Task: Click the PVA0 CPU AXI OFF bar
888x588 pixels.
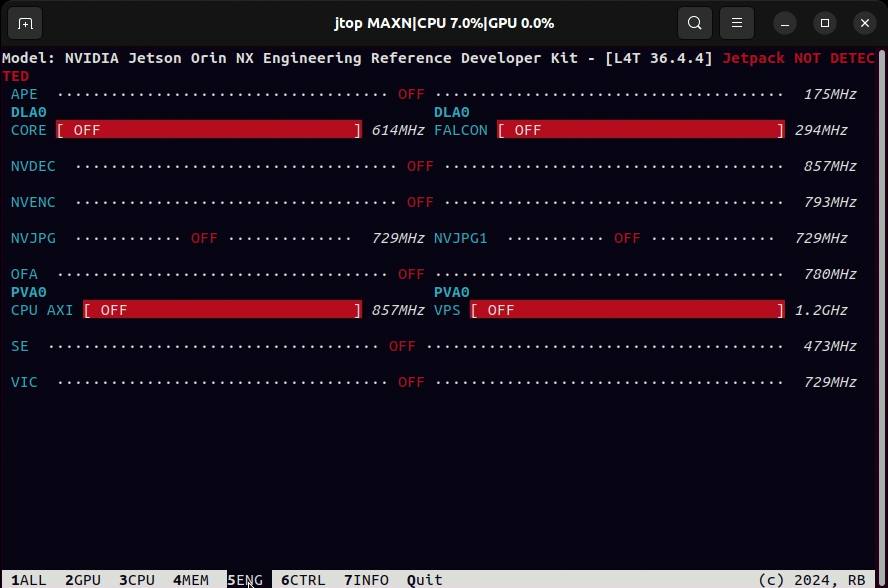Action: point(222,310)
